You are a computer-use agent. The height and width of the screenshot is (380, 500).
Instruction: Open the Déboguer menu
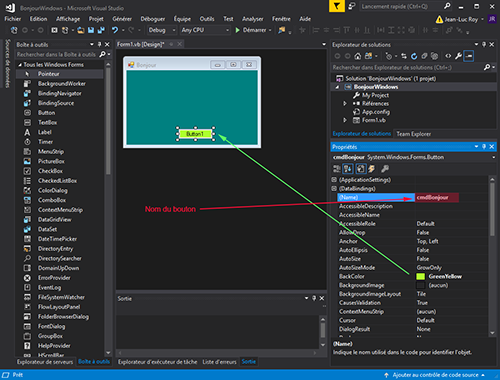pyautogui.click(x=153, y=19)
